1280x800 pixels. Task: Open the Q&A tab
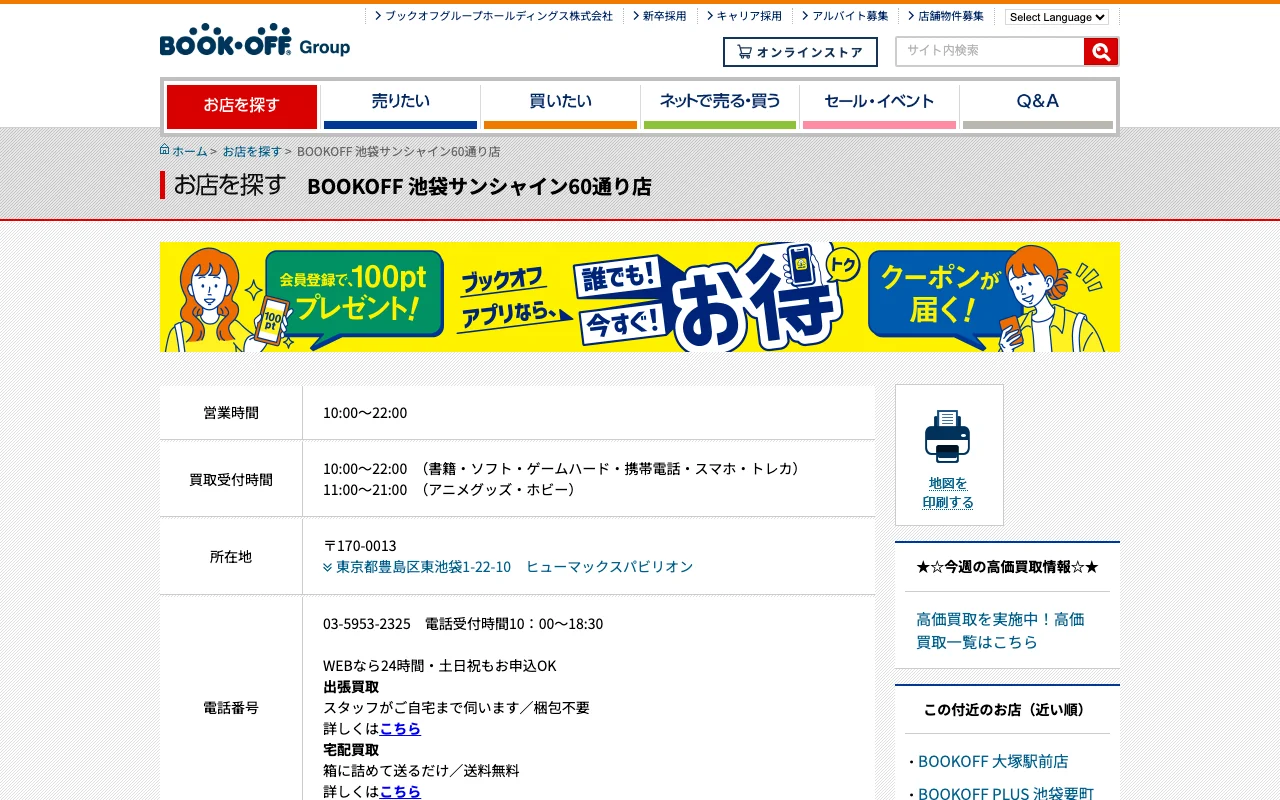(x=1038, y=106)
